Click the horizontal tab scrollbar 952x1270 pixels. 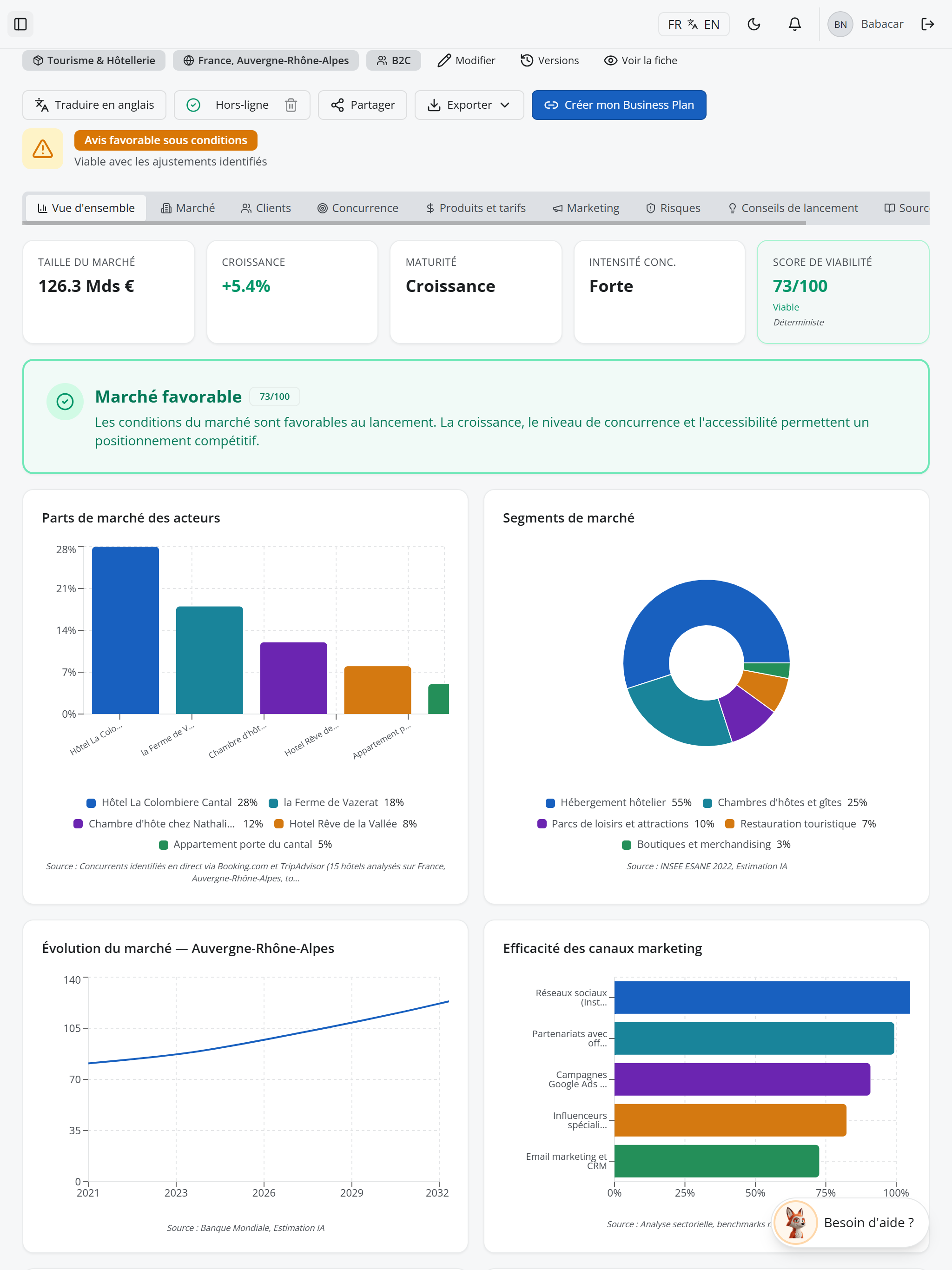pos(414,223)
